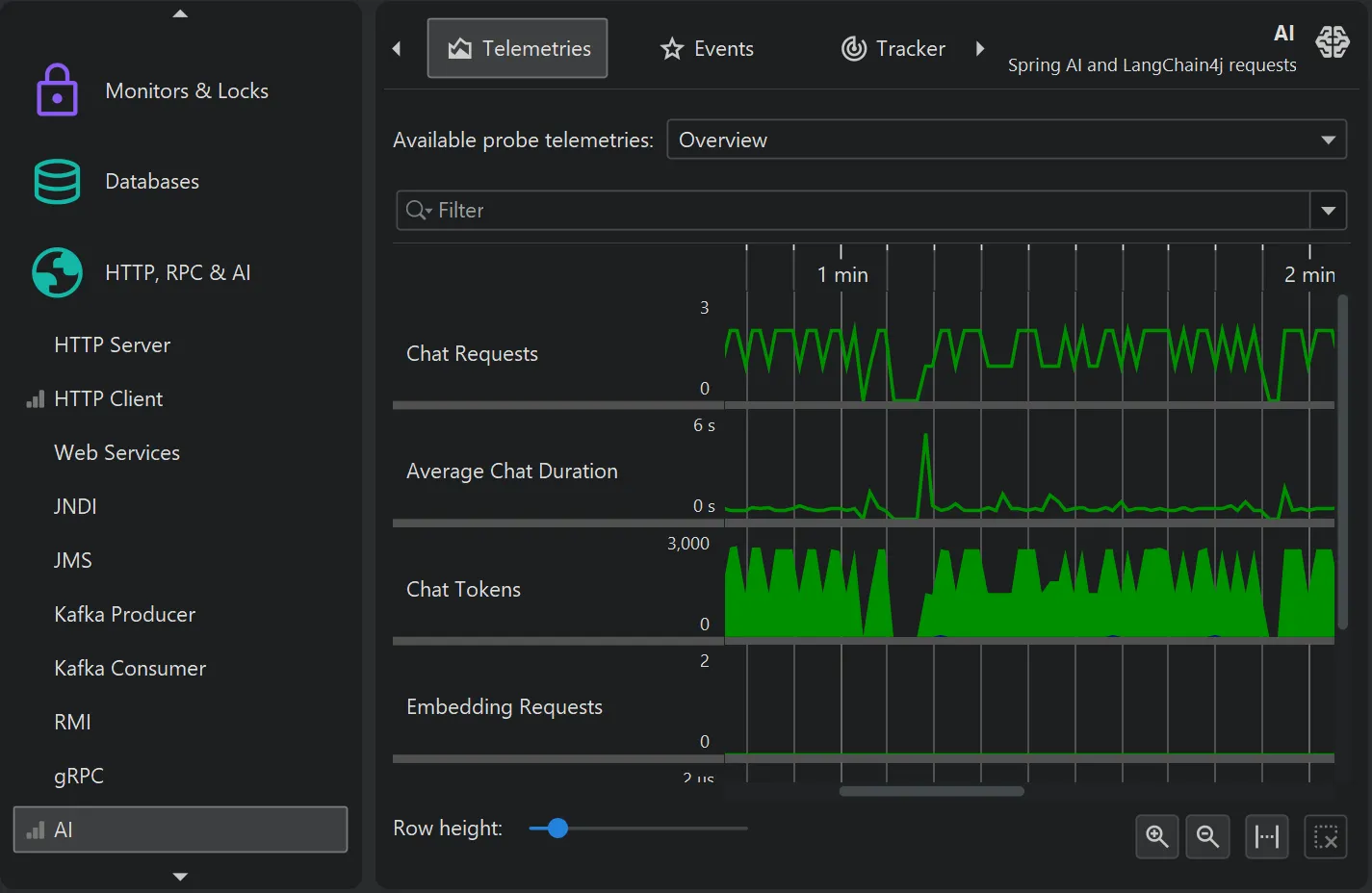Select the HTTP, RPC & AI globe icon
1372x893 pixels.
click(57, 272)
